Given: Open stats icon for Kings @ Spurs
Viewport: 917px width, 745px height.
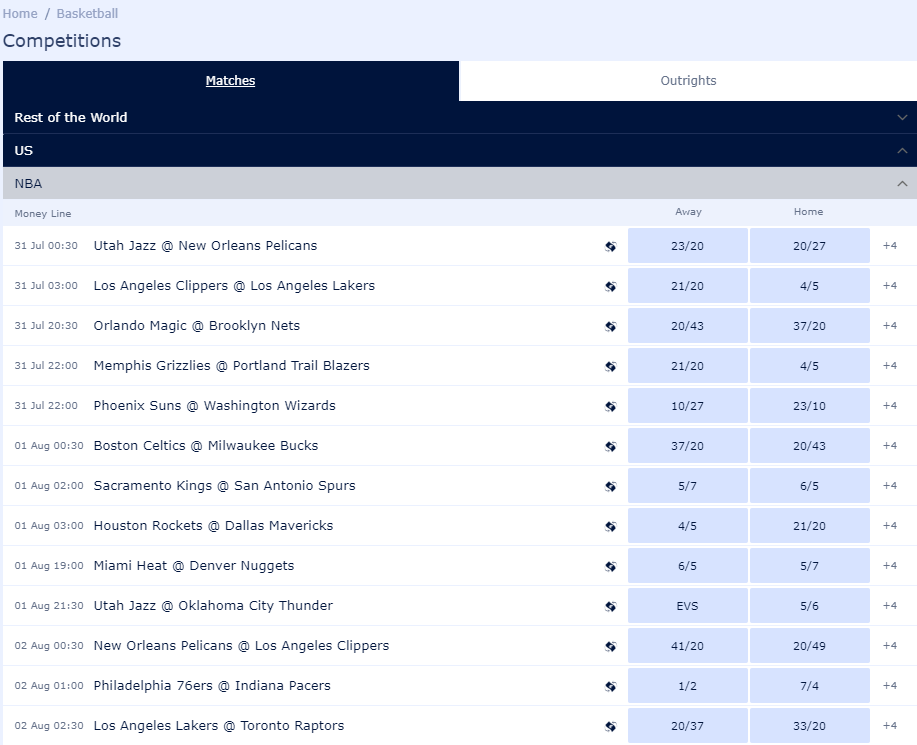Looking at the screenshot, I should [x=611, y=486].
